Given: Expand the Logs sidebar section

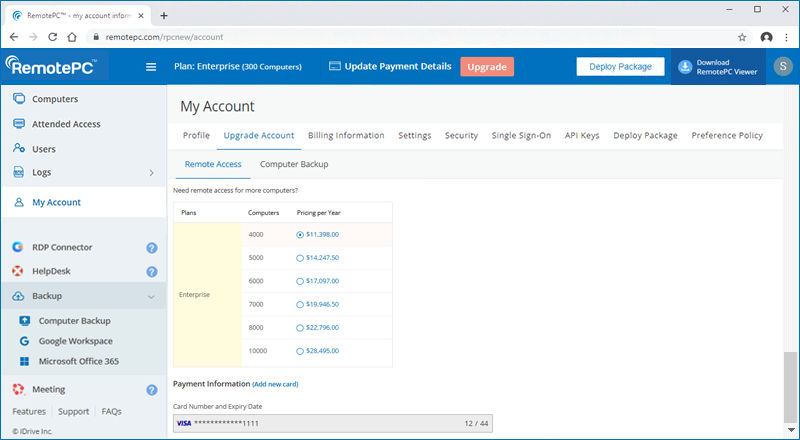Looking at the screenshot, I should [151, 173].
